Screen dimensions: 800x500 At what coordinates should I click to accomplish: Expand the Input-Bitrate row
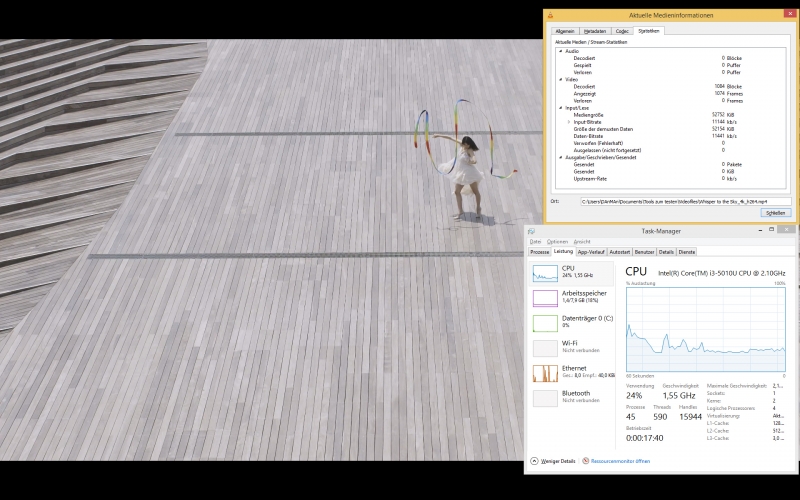pos(569,122)
